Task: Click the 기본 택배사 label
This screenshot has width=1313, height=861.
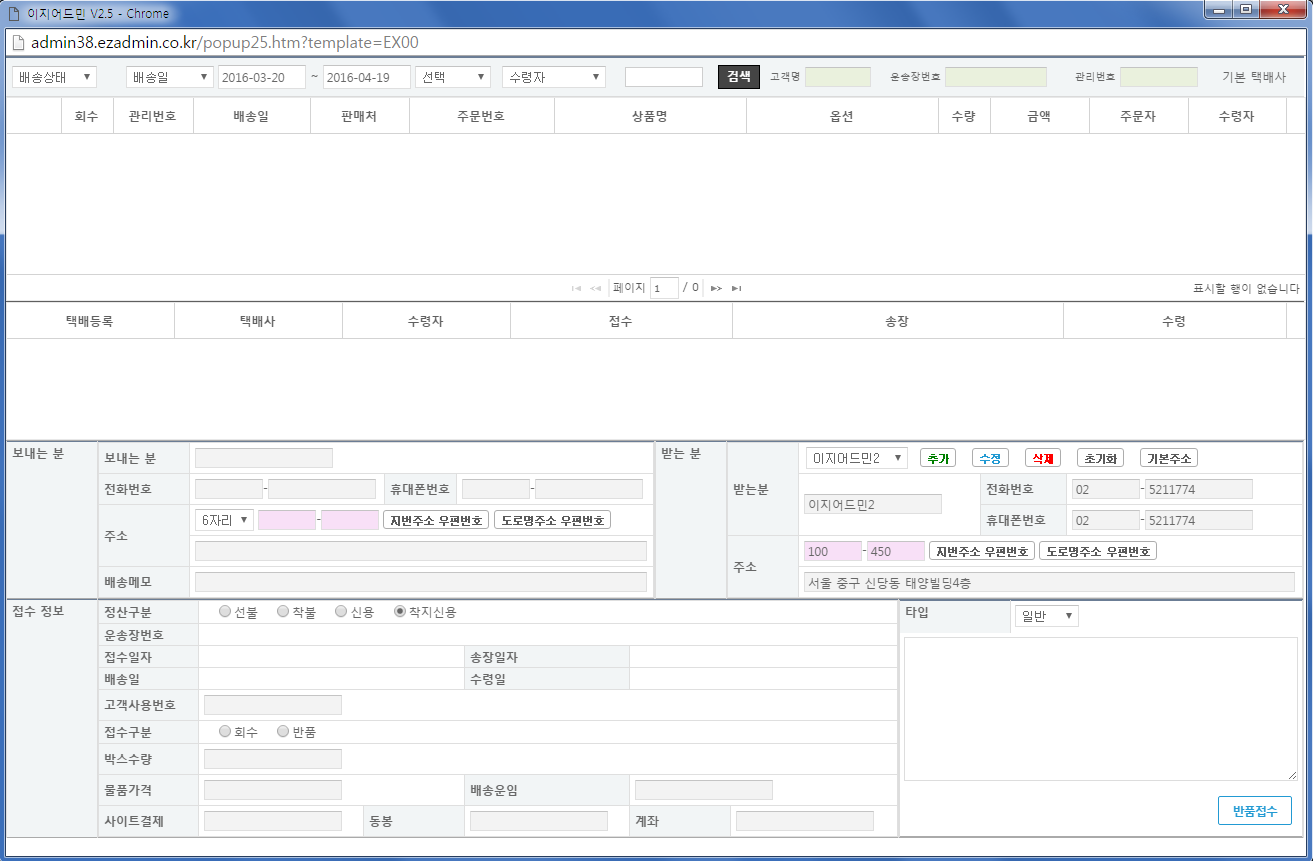Action: coord(1254,77)
